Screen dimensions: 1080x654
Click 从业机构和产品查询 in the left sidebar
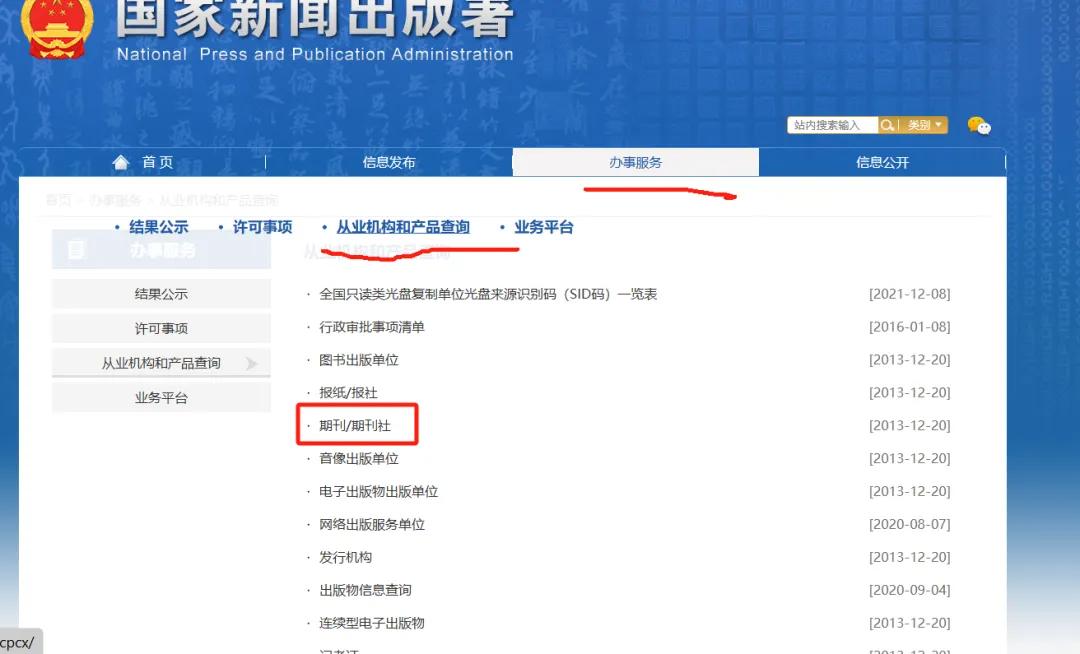[161, 363]
